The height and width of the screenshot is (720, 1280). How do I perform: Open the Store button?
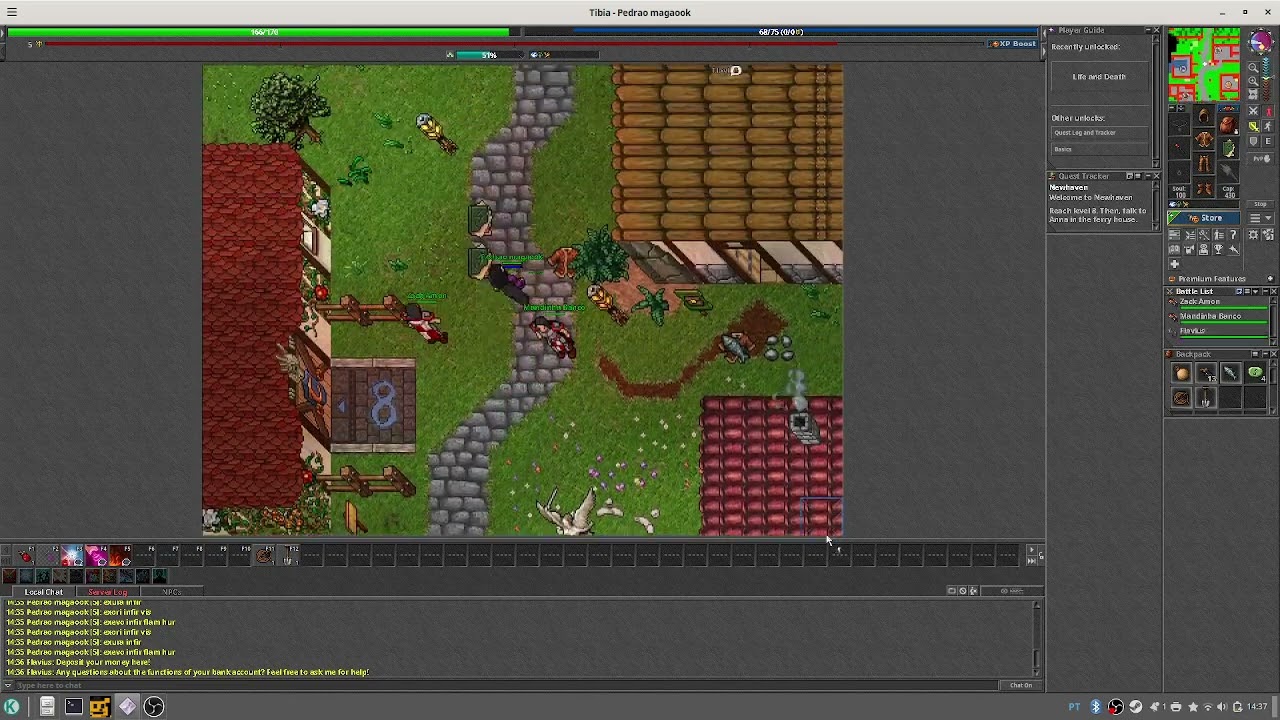point(1204,218)
